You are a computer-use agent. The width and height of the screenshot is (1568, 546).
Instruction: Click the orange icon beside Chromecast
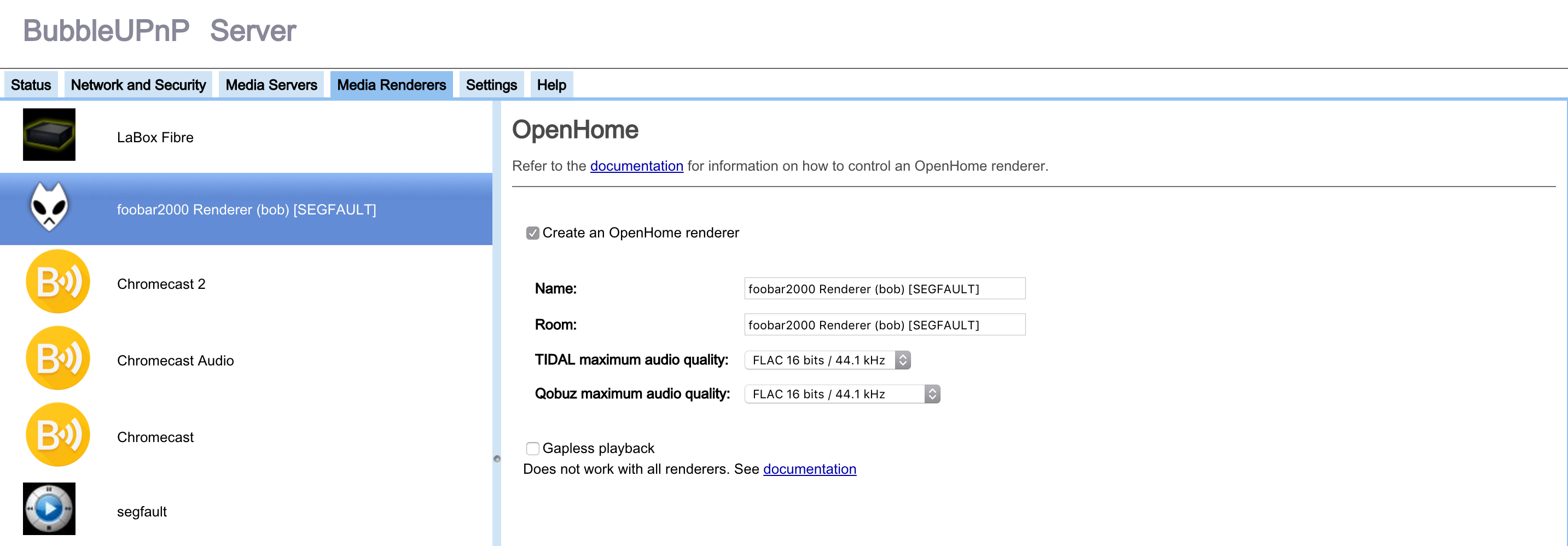point(58,434)
